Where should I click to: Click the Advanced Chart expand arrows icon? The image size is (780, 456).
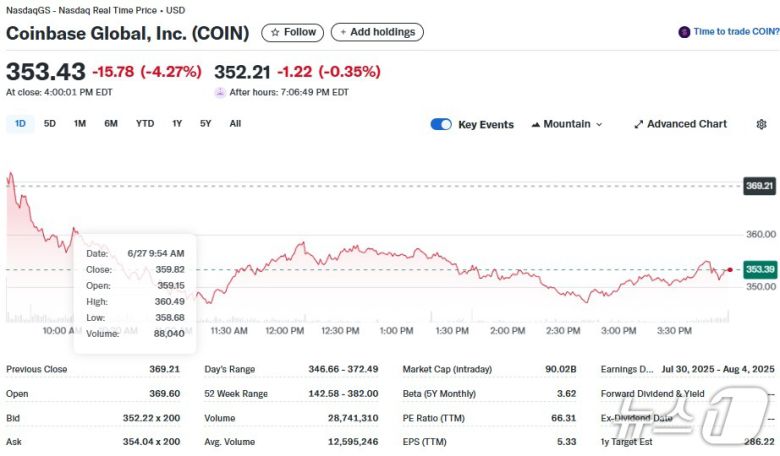(x=639, y=124)
